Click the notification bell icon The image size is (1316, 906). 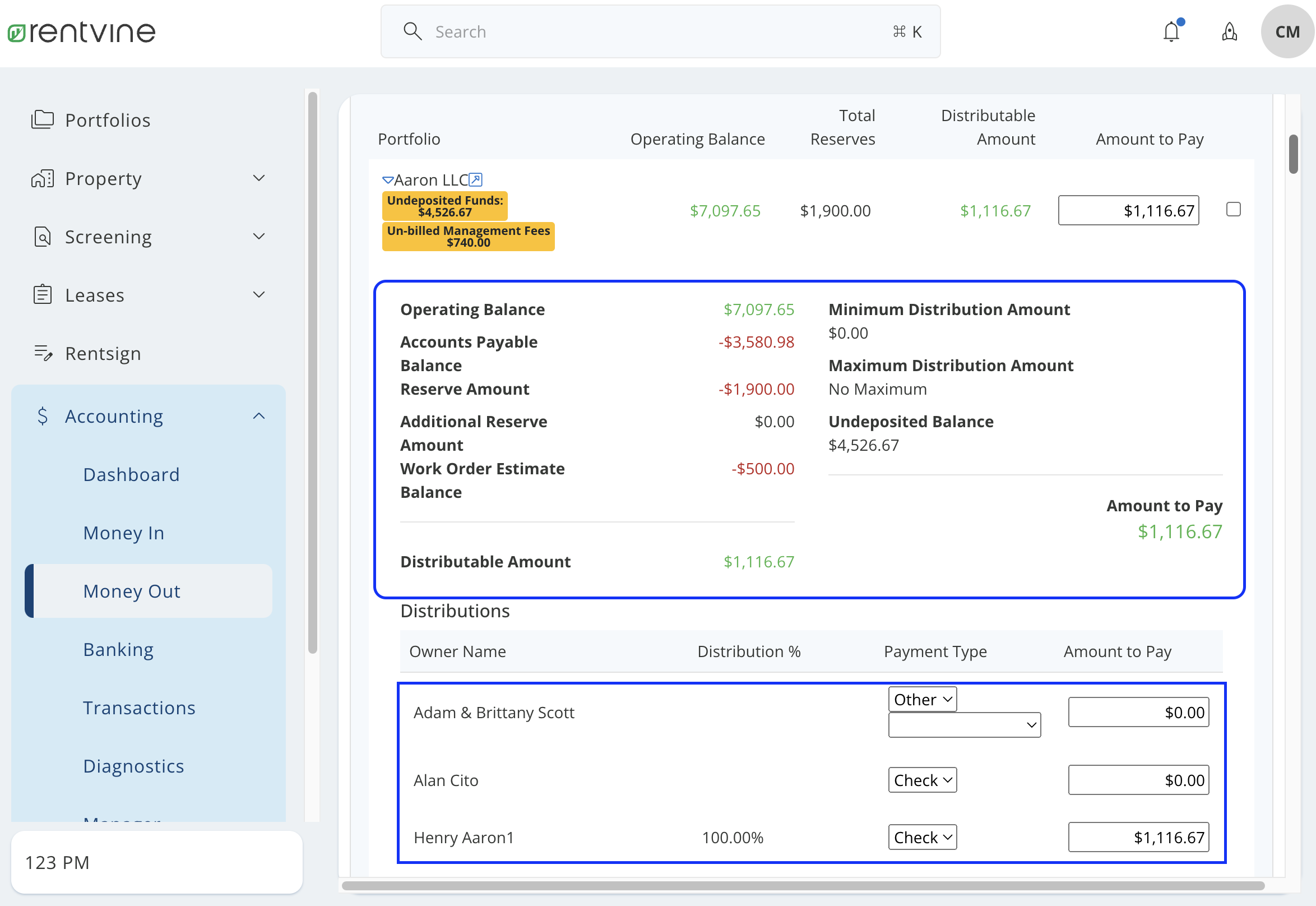click(1171, 32)
